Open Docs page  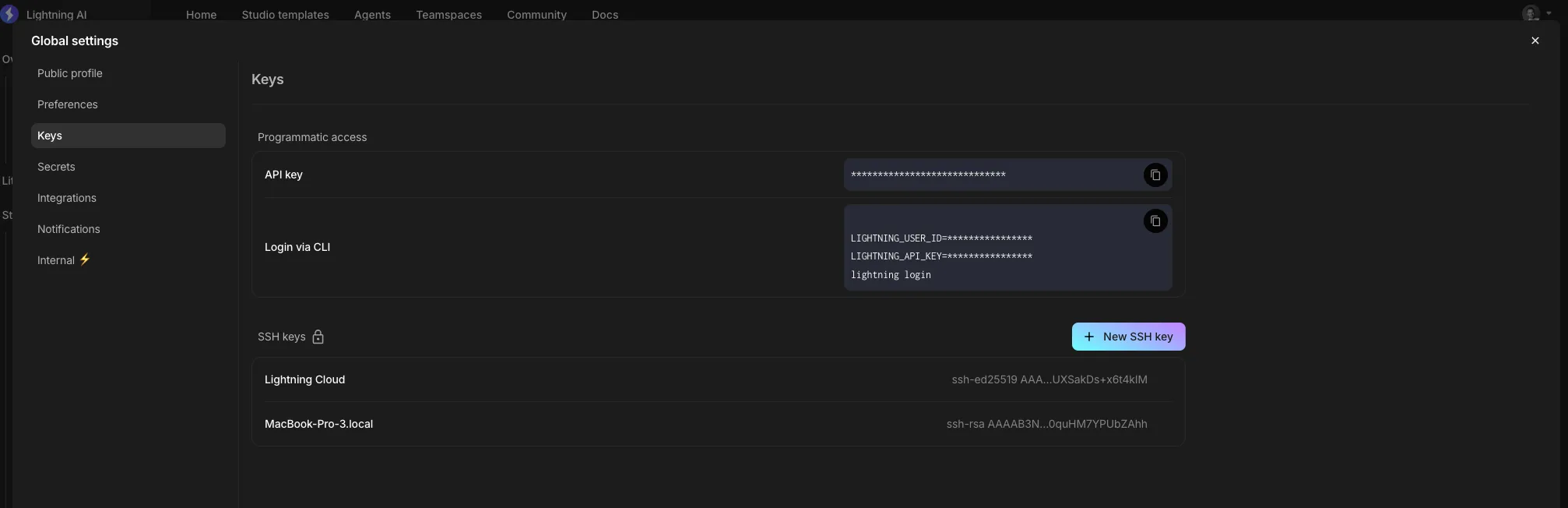click(605, 15)
